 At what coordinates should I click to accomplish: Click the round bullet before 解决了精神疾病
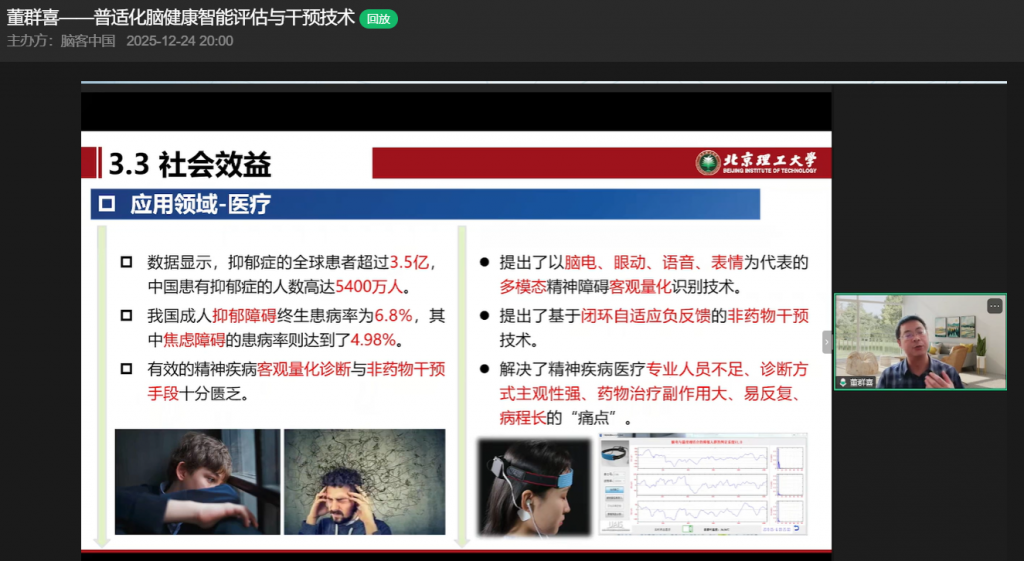[x=484, y=368]
